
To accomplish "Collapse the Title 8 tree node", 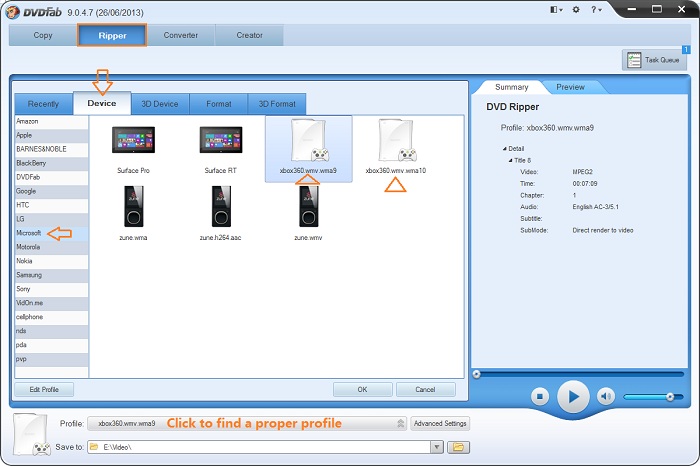I will coord(511,160).
